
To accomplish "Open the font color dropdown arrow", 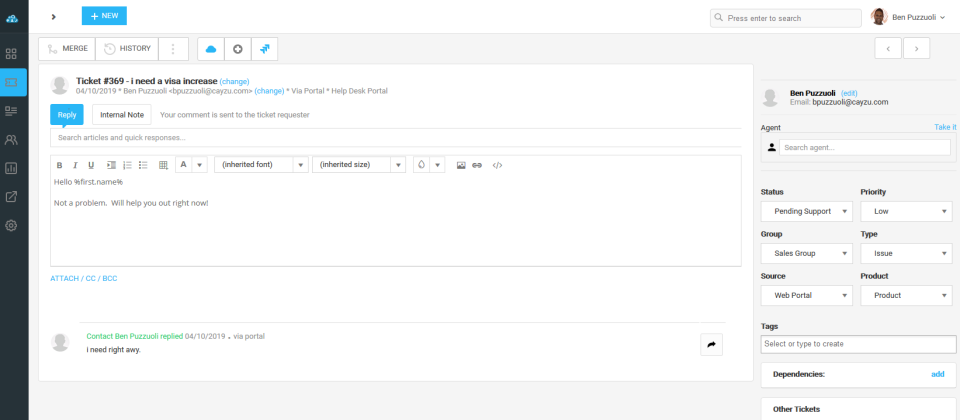I will click(x=199, y=165).
